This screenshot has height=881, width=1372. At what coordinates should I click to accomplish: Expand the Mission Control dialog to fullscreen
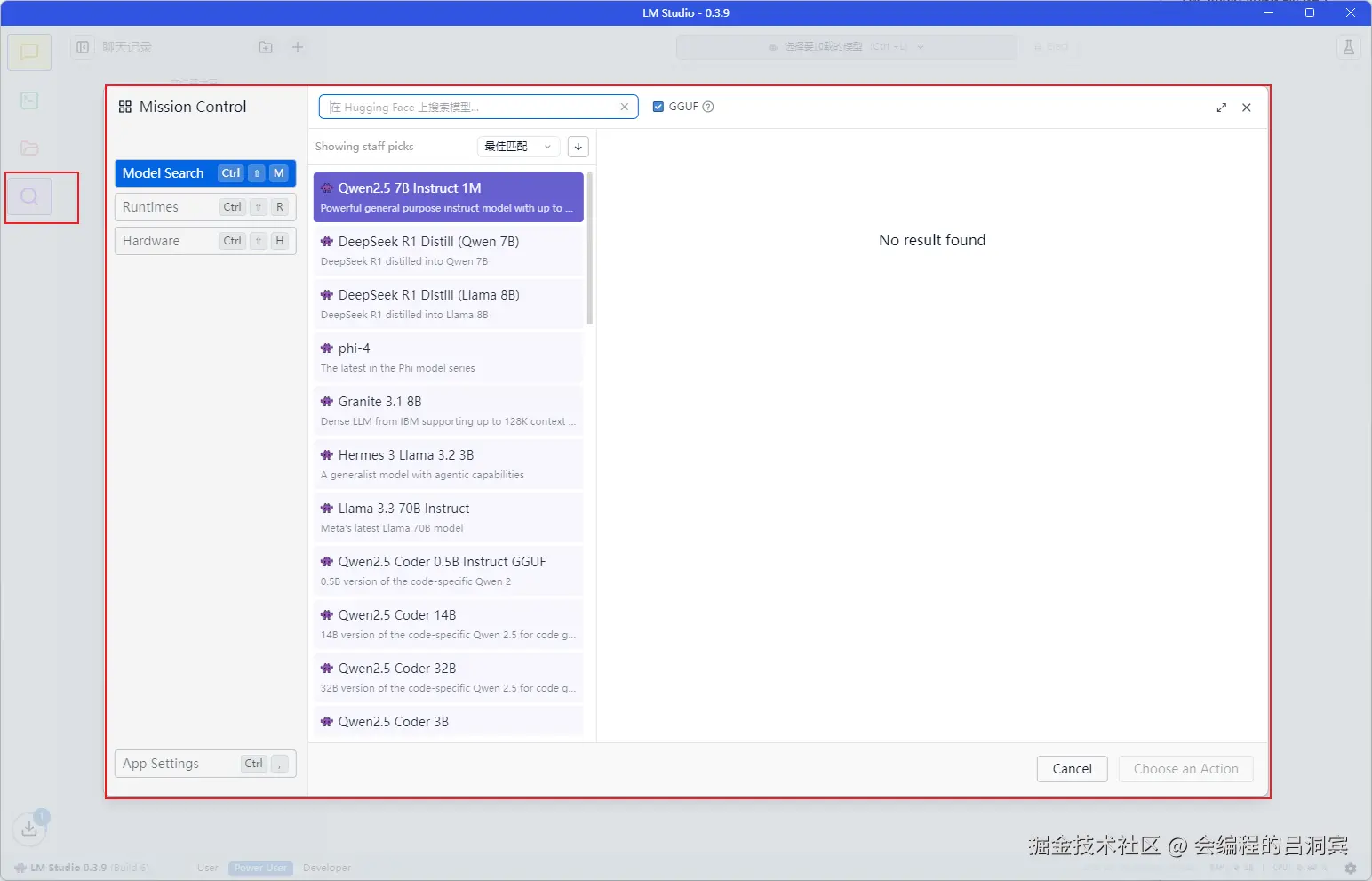pos(1222,108)
